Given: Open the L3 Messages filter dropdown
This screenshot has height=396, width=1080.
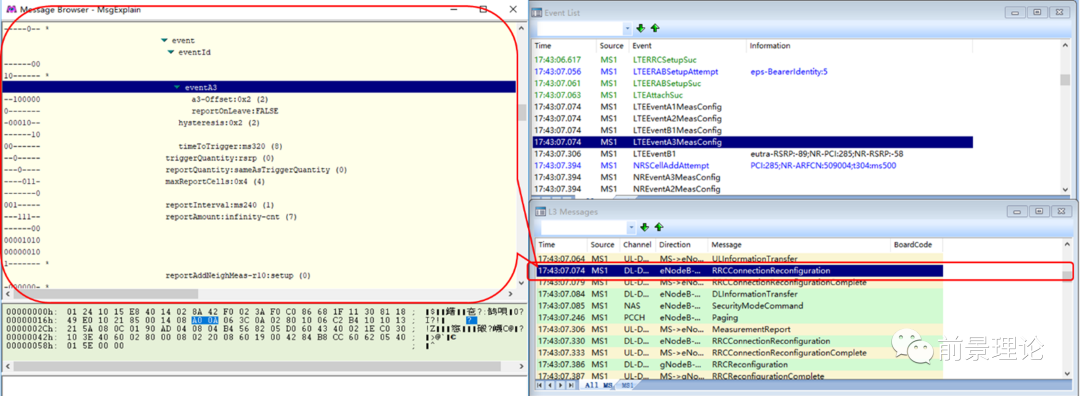Looking at the screenshot, I should (631, 227).
